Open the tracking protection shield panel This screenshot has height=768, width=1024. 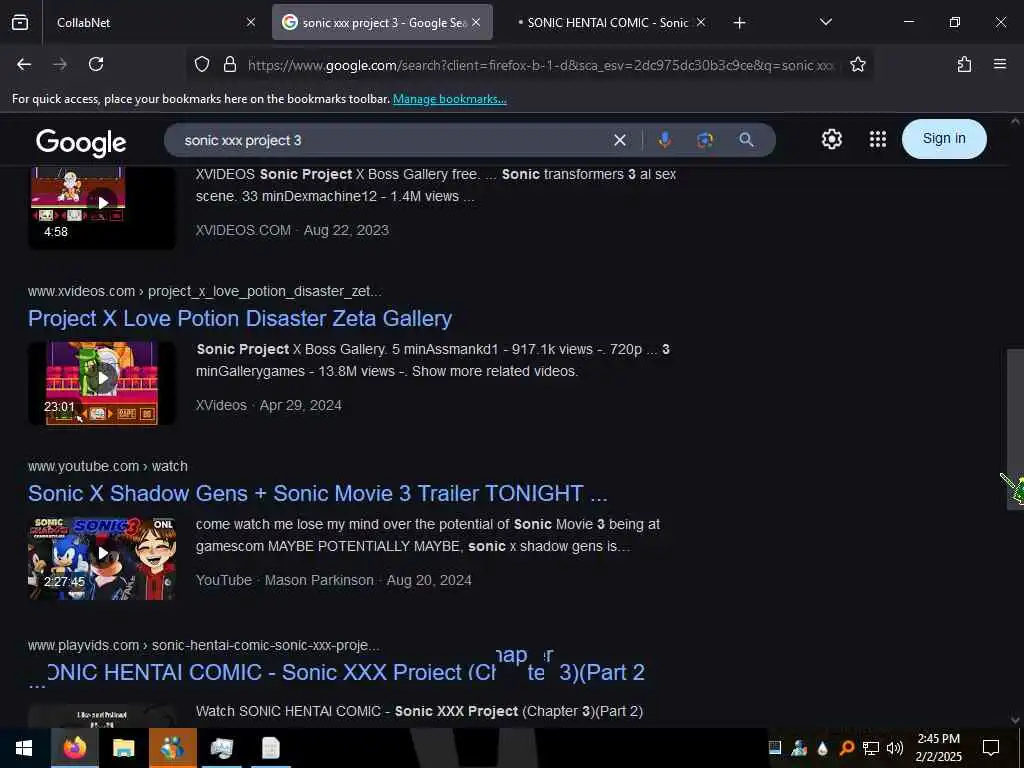(202, 64)
